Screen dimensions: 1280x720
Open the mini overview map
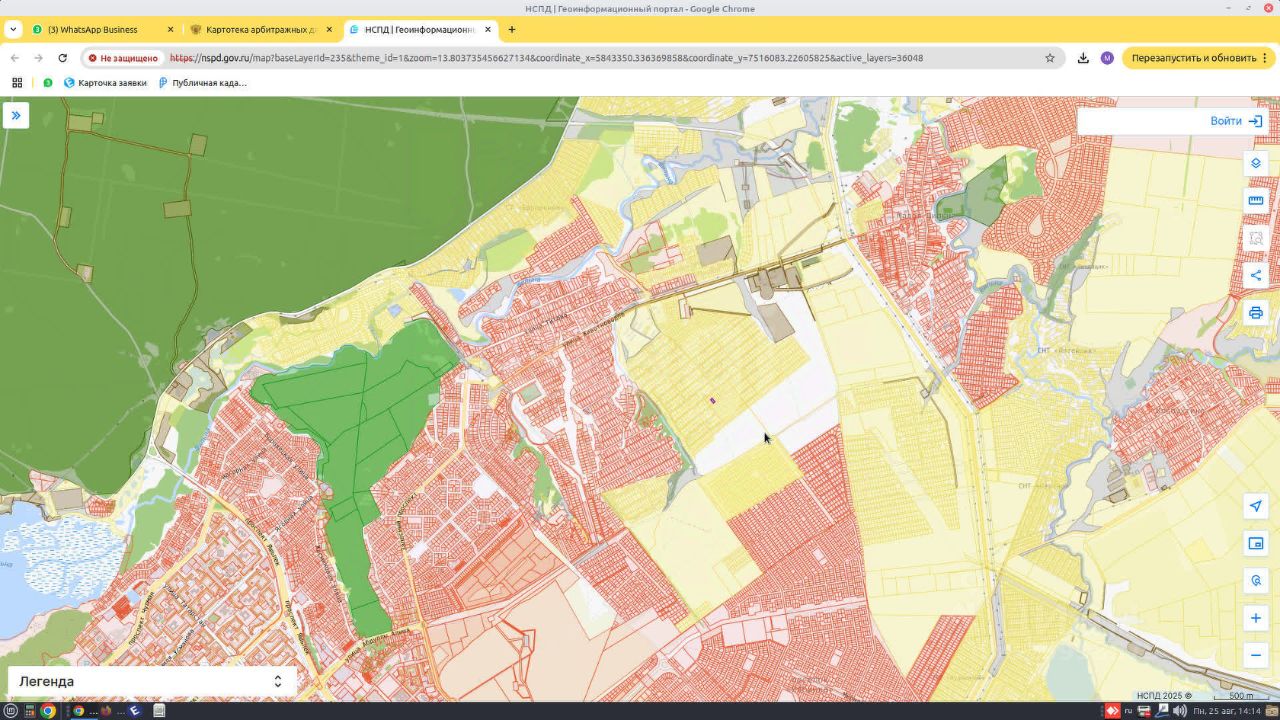[x=1256, y=543]
